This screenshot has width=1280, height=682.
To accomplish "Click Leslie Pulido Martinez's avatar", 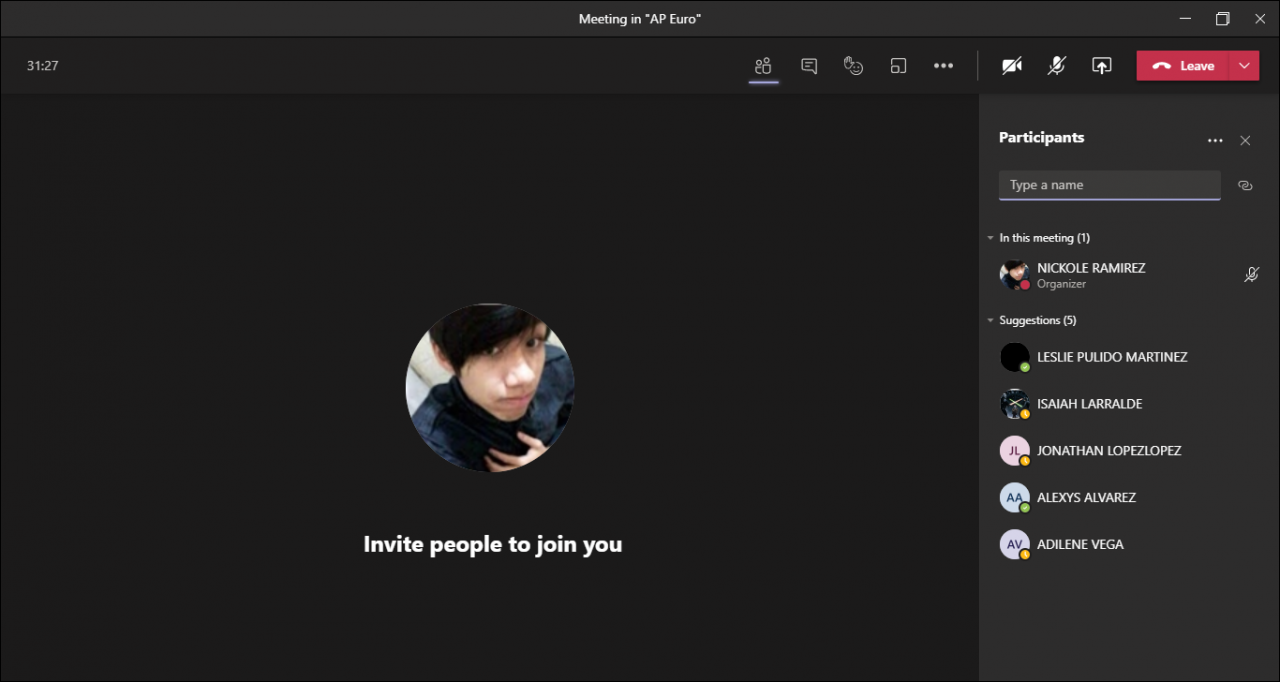I will point(1015,357).
